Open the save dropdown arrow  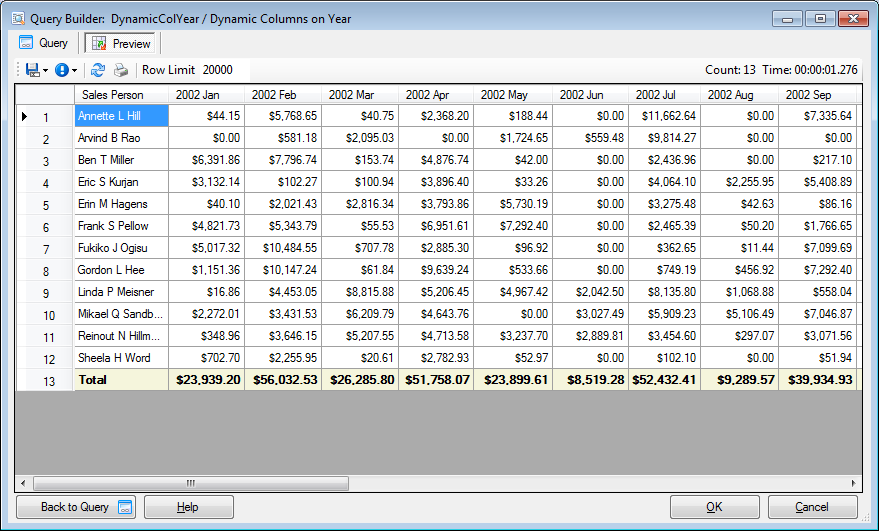45,71
